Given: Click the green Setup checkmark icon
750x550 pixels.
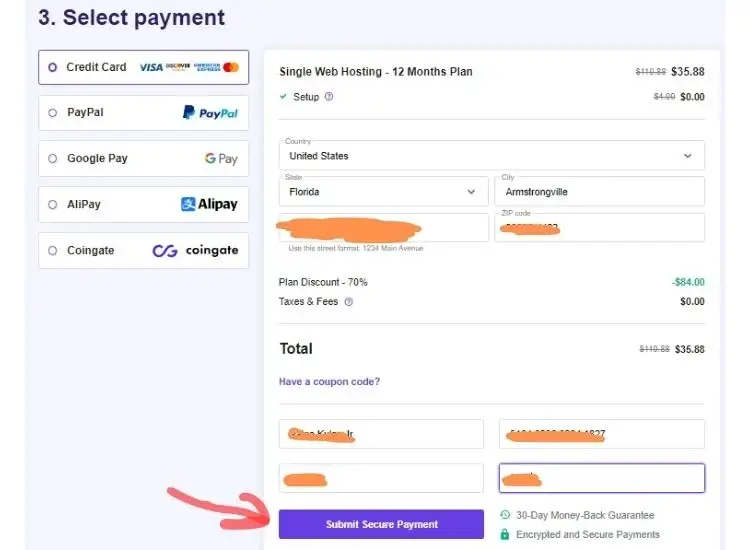Looking at the screenshot, I should [283, 97].
